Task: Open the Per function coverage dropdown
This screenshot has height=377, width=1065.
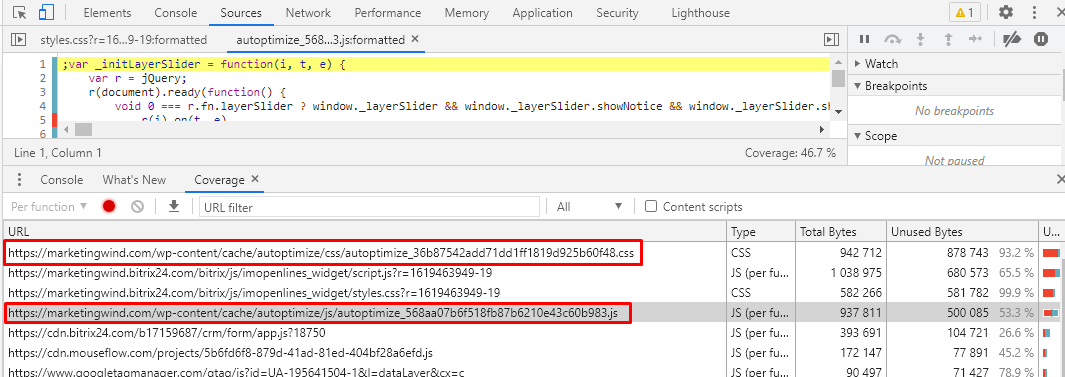Action: pyautogui.click(x=50, y=207)
